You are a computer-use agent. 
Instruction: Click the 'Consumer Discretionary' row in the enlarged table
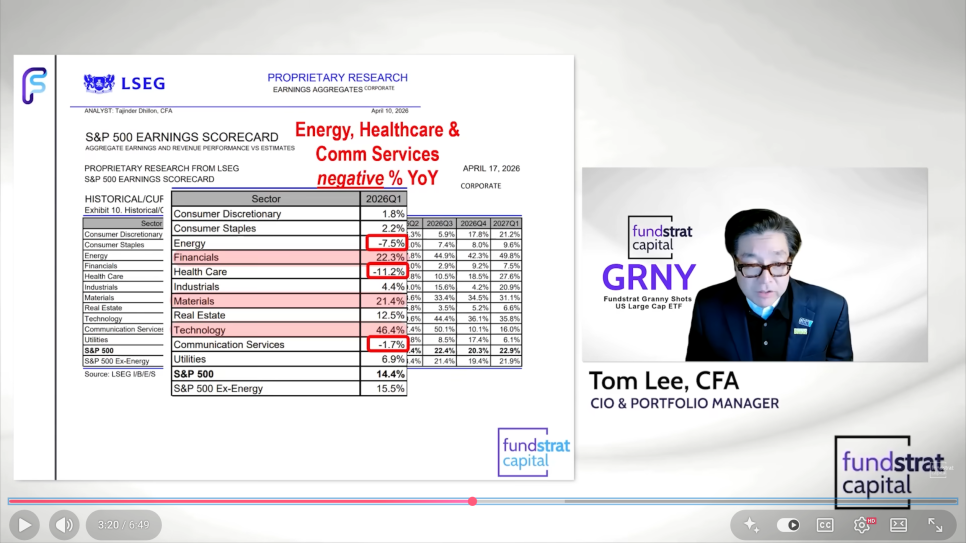click(289, 214)
